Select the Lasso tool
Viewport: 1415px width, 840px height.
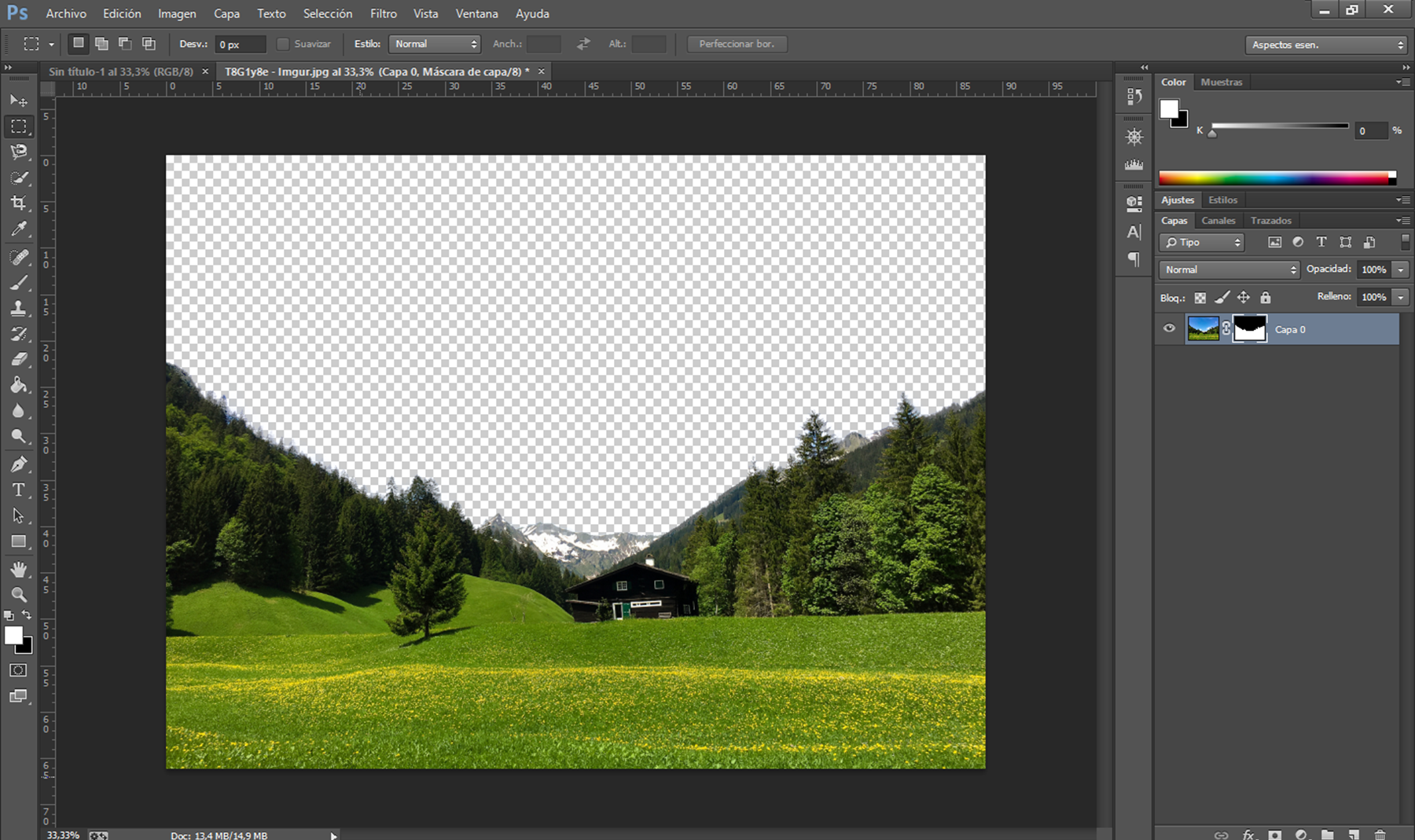[x=19, y=152]
